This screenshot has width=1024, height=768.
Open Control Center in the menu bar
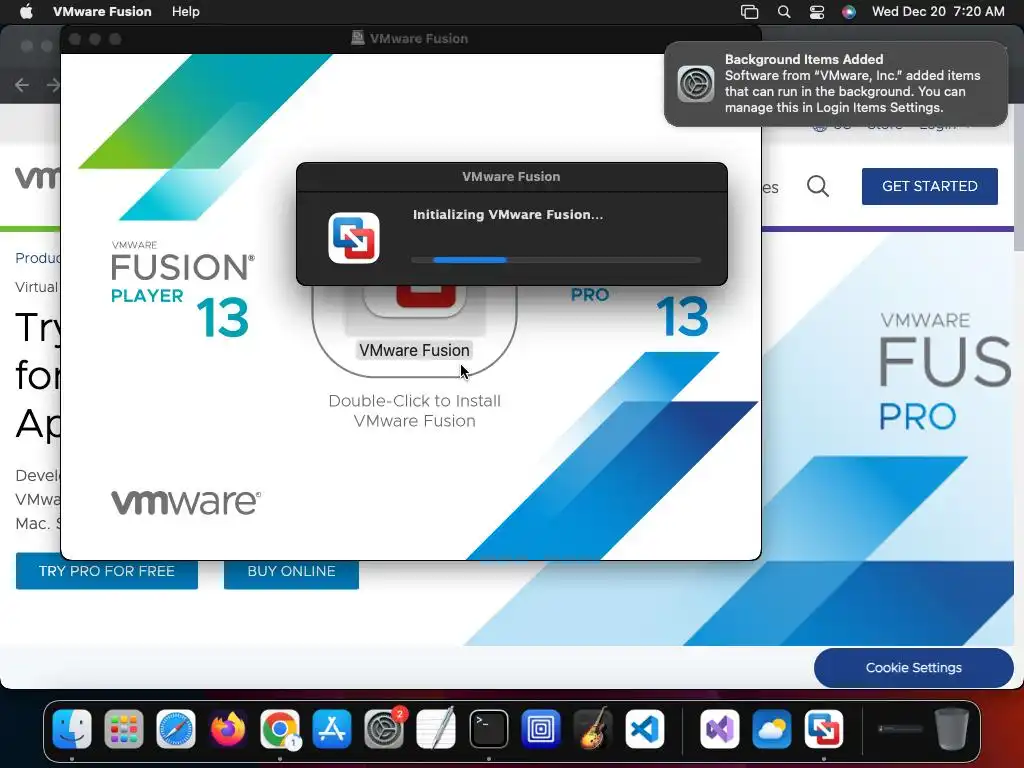pyautogui.click(x=816, y=12)
